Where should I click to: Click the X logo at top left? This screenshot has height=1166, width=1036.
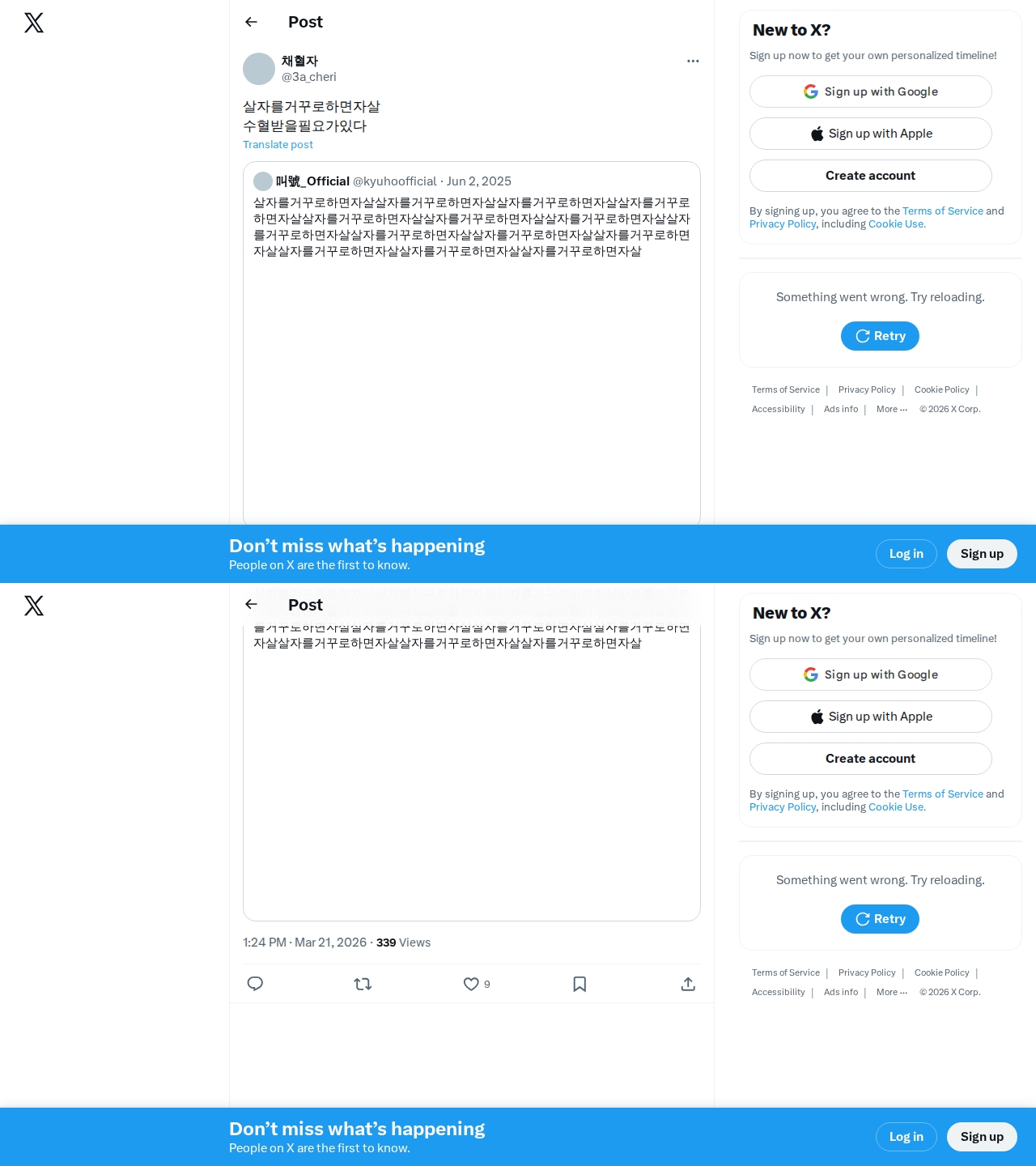tap(34, 23)
